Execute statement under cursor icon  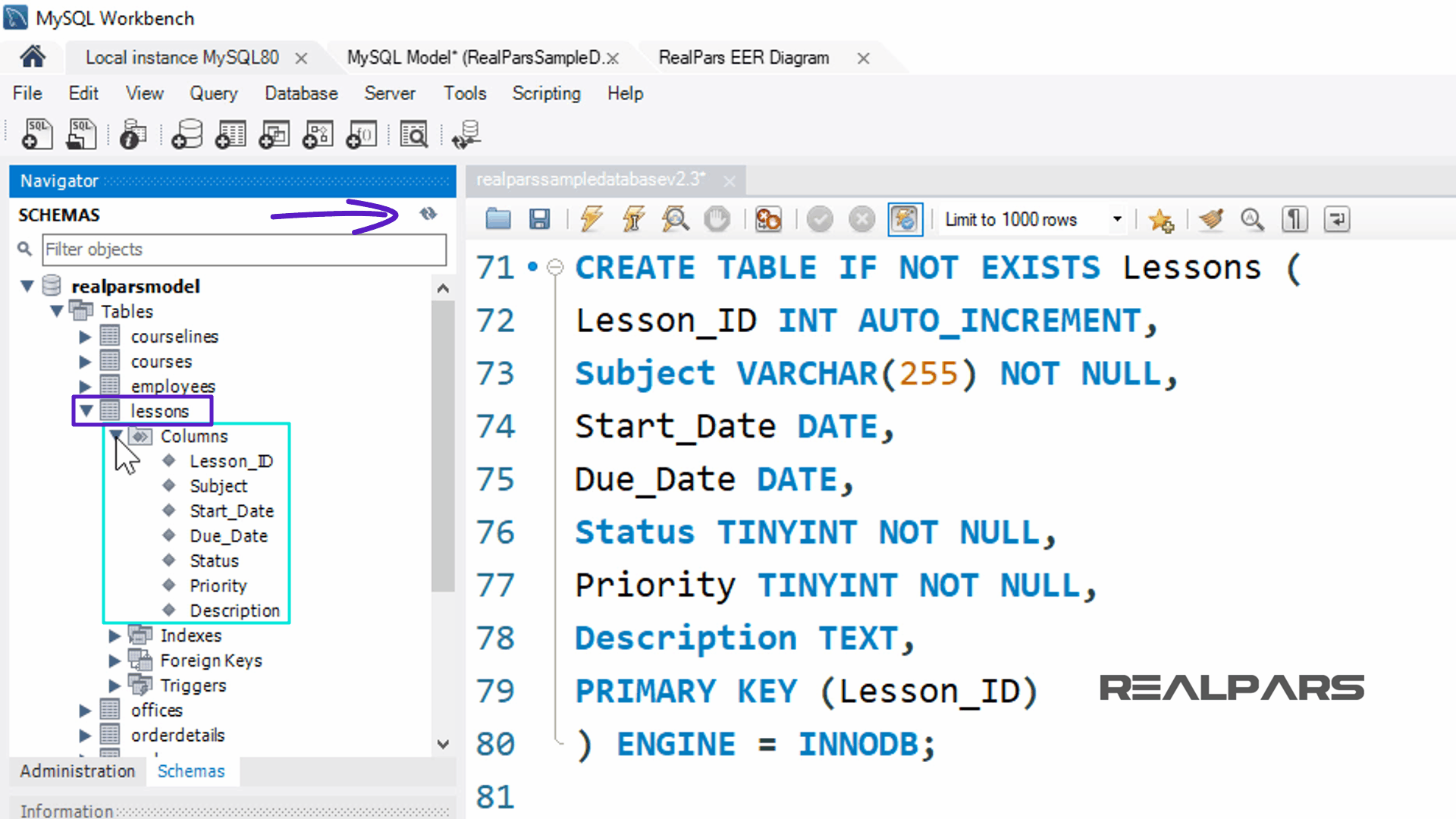(634, 220)
